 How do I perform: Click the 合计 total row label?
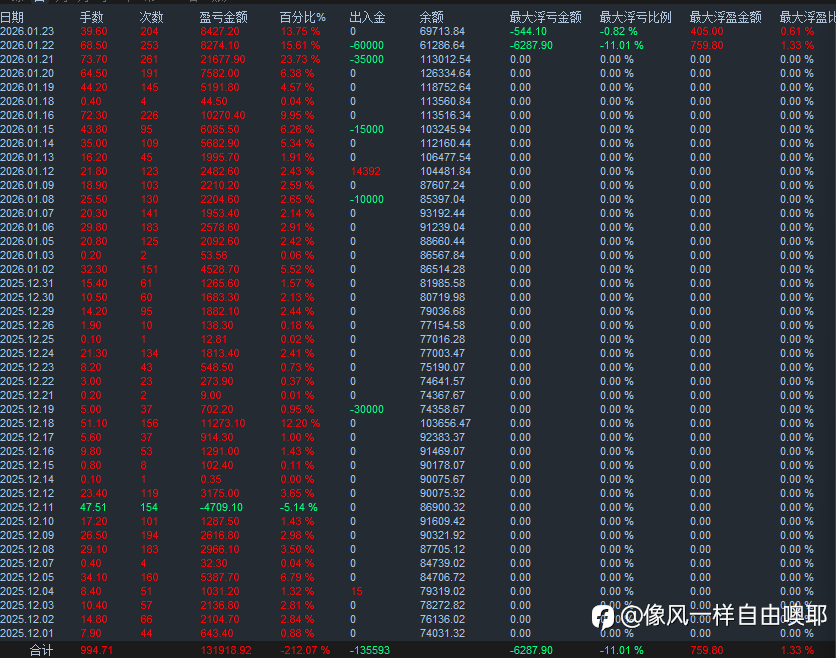click(x=41, y=651)
